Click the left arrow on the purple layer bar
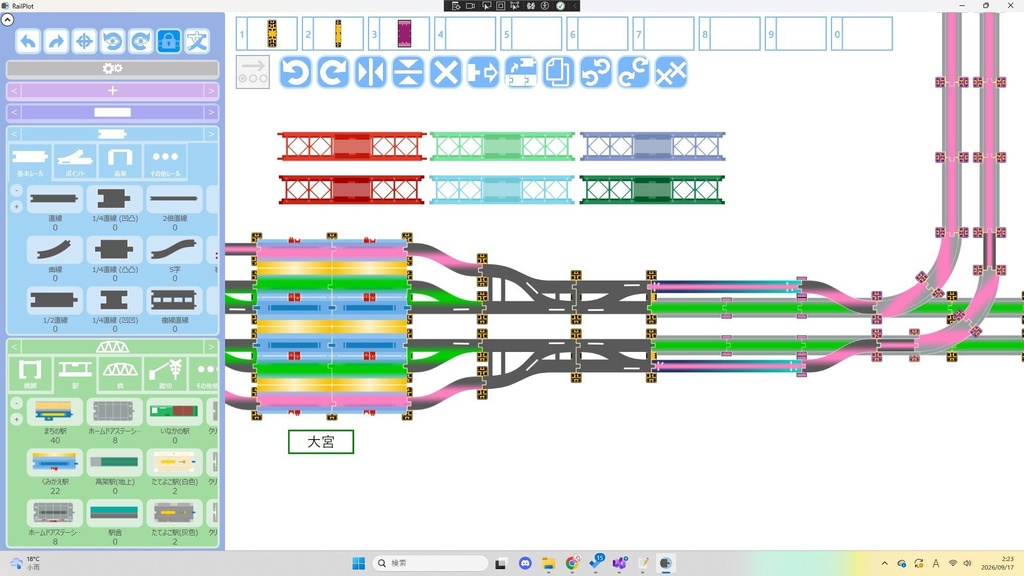The height and width of the screenshot is (576, 1024). click(x=14, y=112)
